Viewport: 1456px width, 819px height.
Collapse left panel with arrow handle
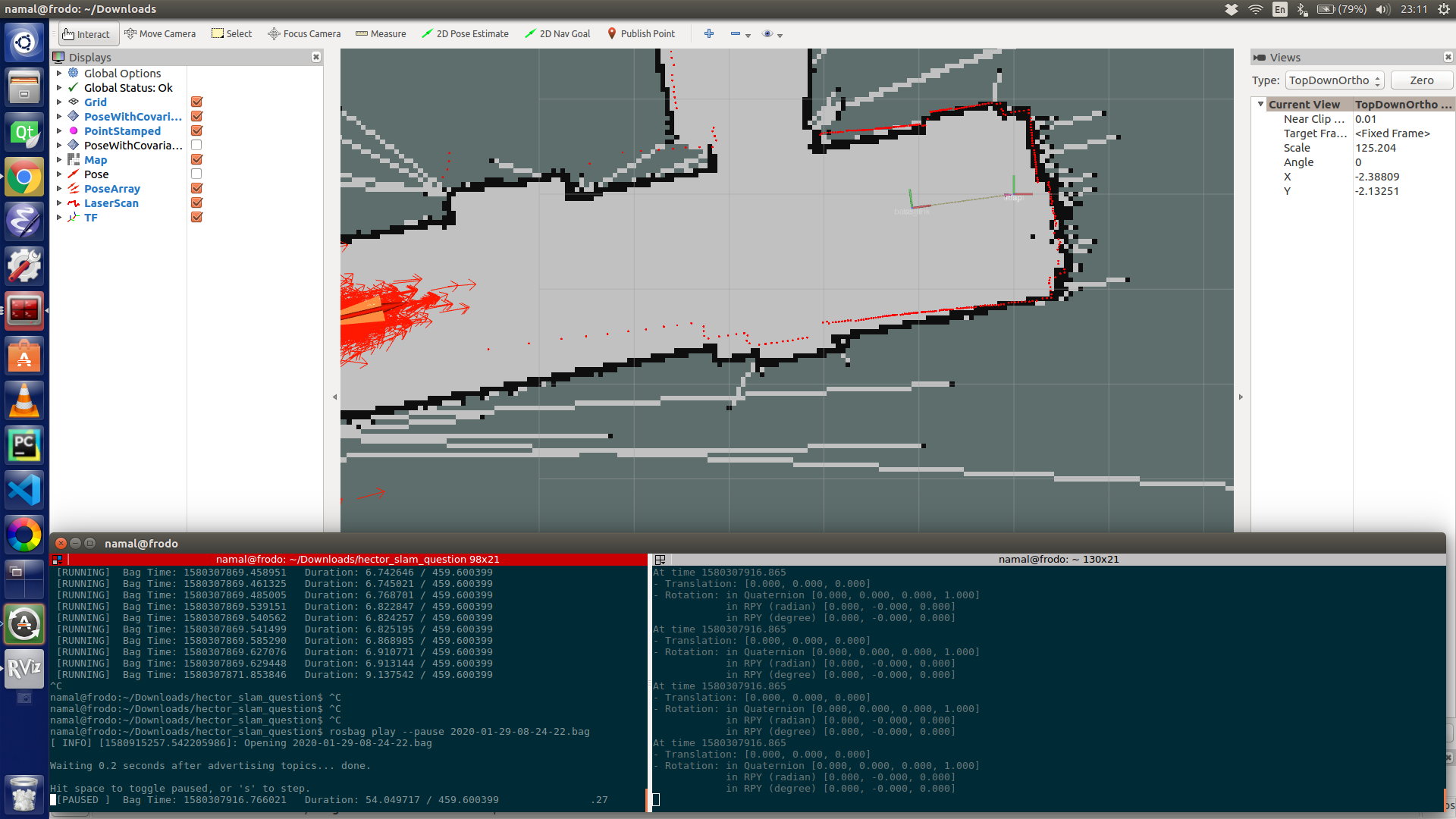[x=334, y=397]
